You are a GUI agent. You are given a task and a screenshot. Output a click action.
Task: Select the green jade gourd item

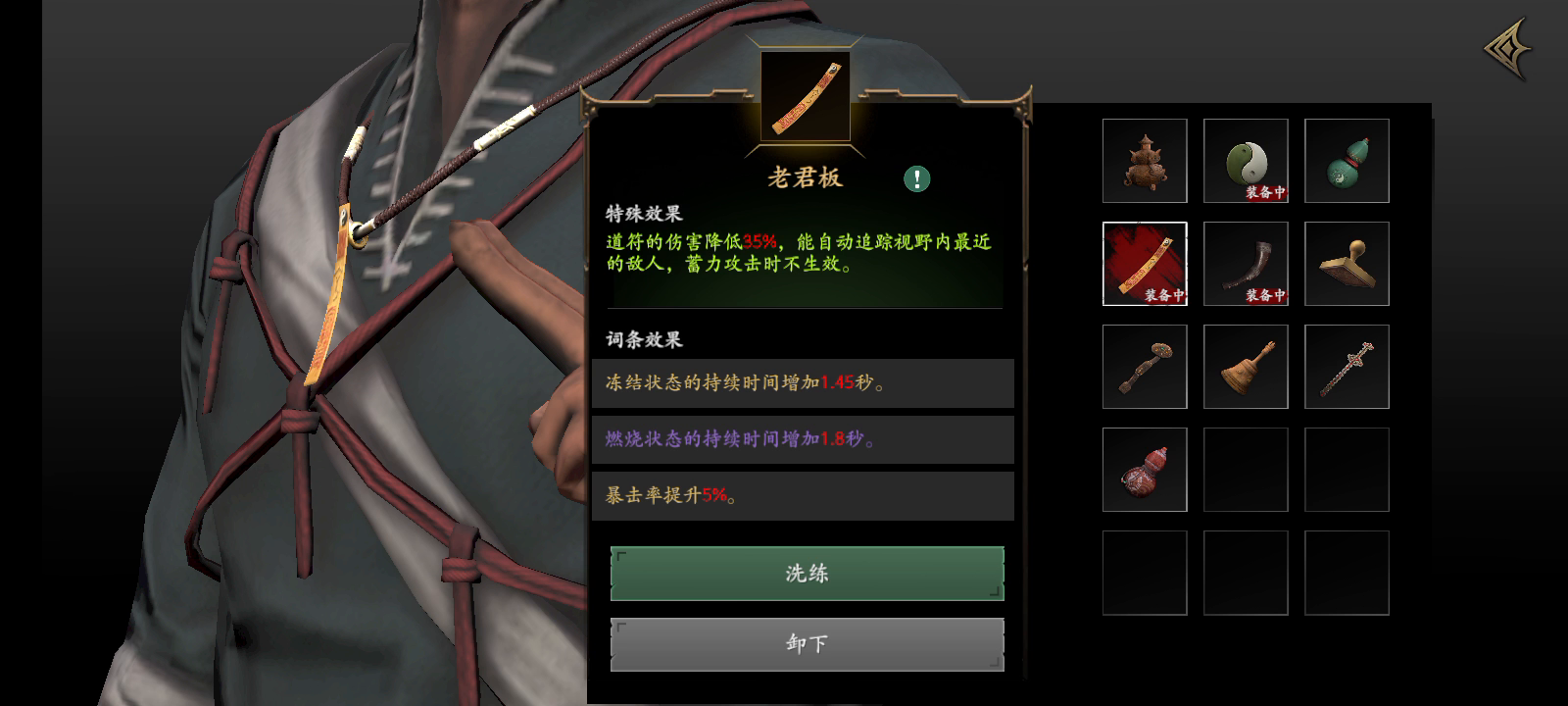coord(1347,161)
